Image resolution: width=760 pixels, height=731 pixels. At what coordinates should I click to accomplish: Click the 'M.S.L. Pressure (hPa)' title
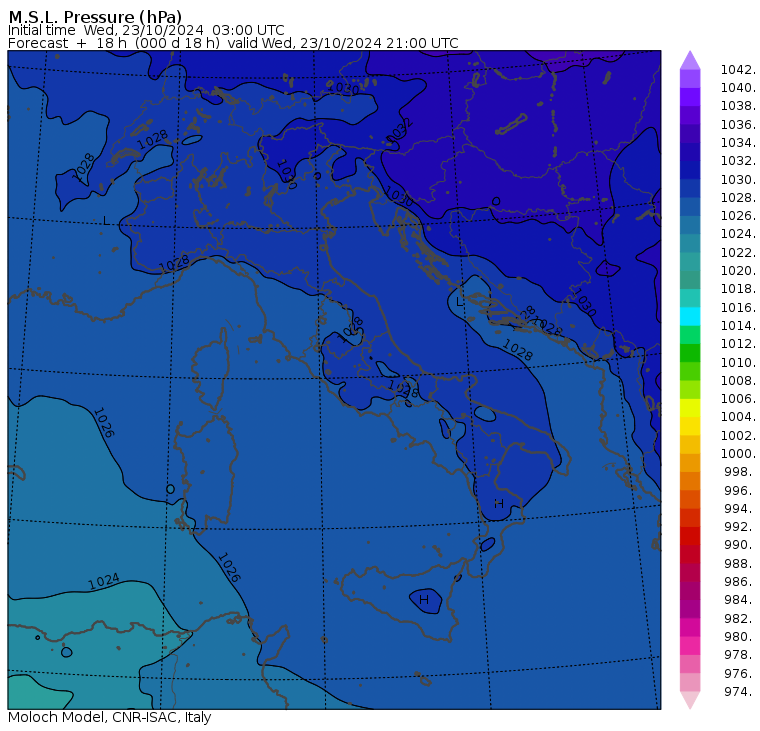tap(95, 17)
